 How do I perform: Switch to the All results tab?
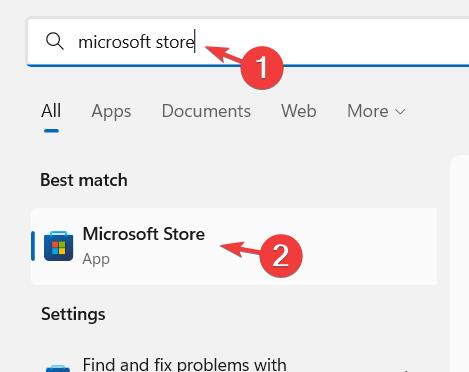(51, 111)
